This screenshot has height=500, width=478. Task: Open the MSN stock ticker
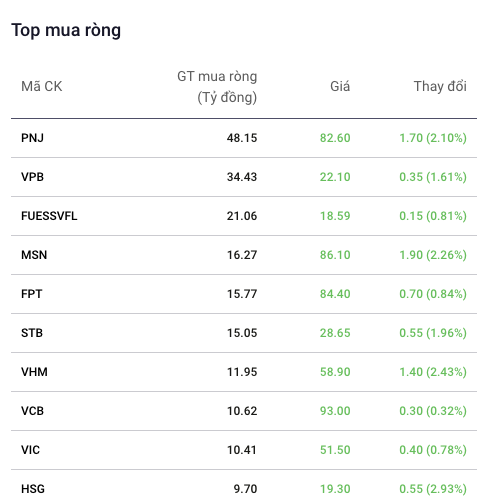[x=34, y=255]
